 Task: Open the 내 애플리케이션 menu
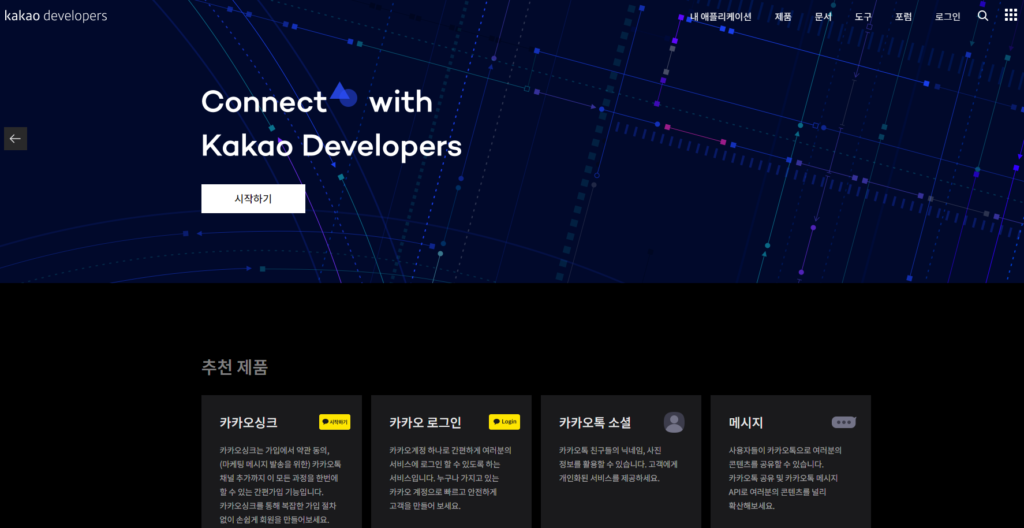coord(720,17)
